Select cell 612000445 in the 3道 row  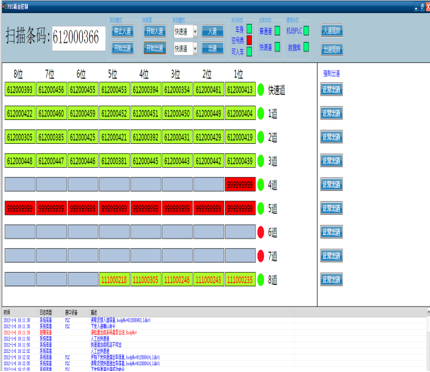pyautogui.click(x=145, y=161)
